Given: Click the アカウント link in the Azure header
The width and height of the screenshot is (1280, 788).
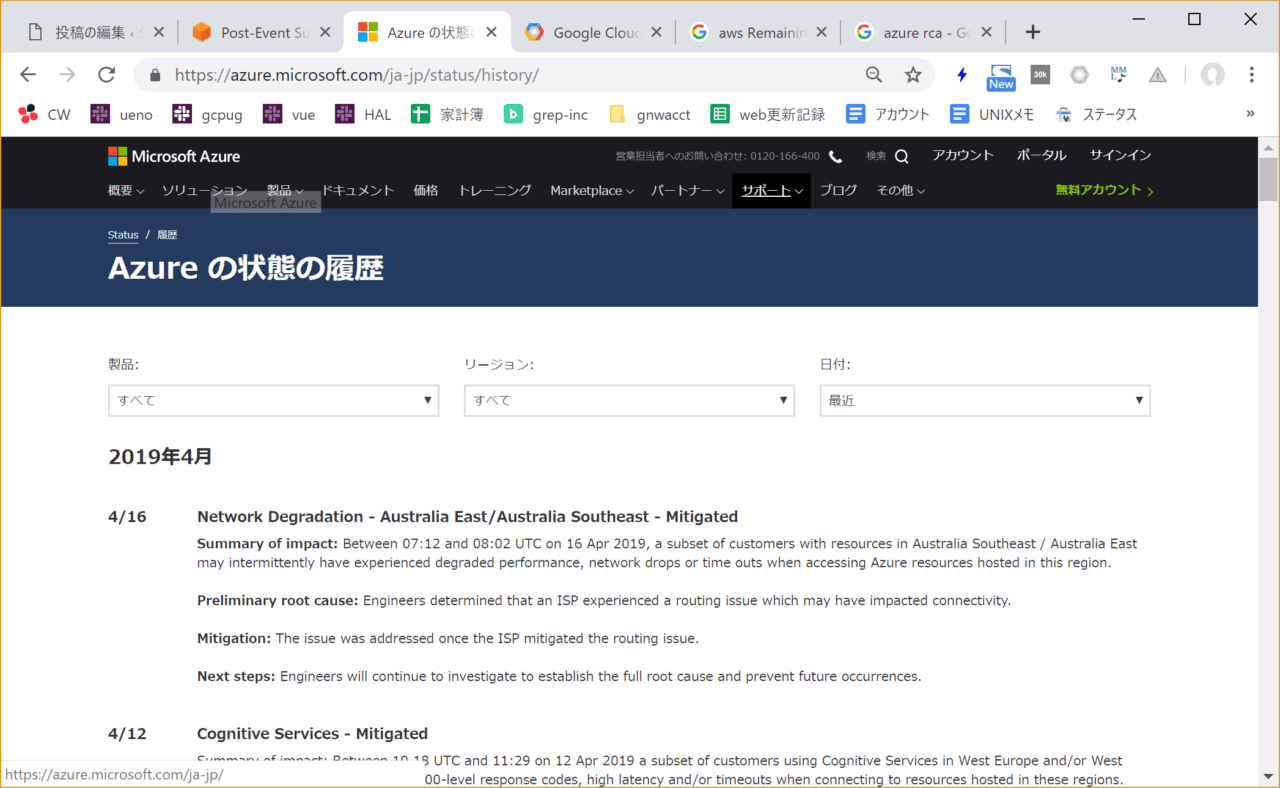Looking at the screenshot, I should point(963,155).
